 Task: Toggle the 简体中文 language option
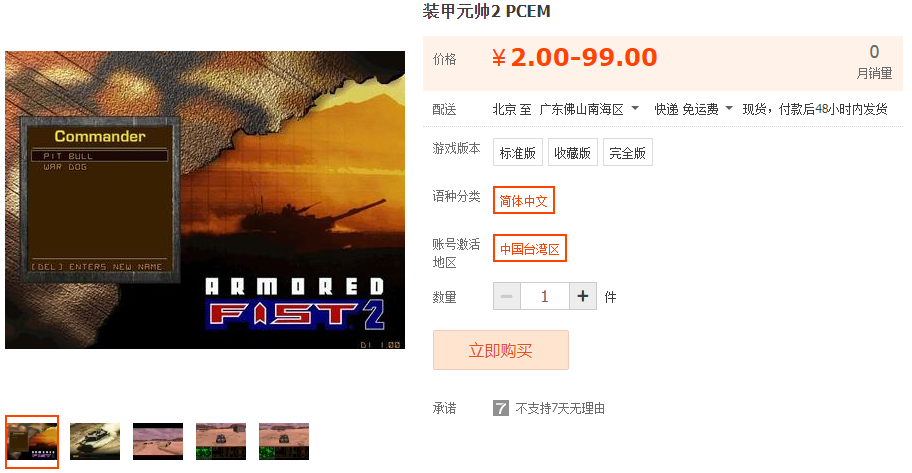523,201
